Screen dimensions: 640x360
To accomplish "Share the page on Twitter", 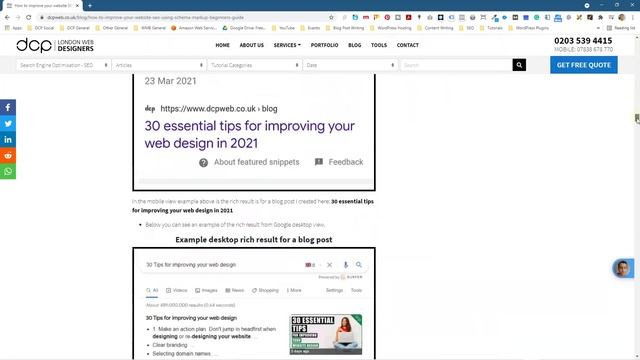I will point(8,123).
